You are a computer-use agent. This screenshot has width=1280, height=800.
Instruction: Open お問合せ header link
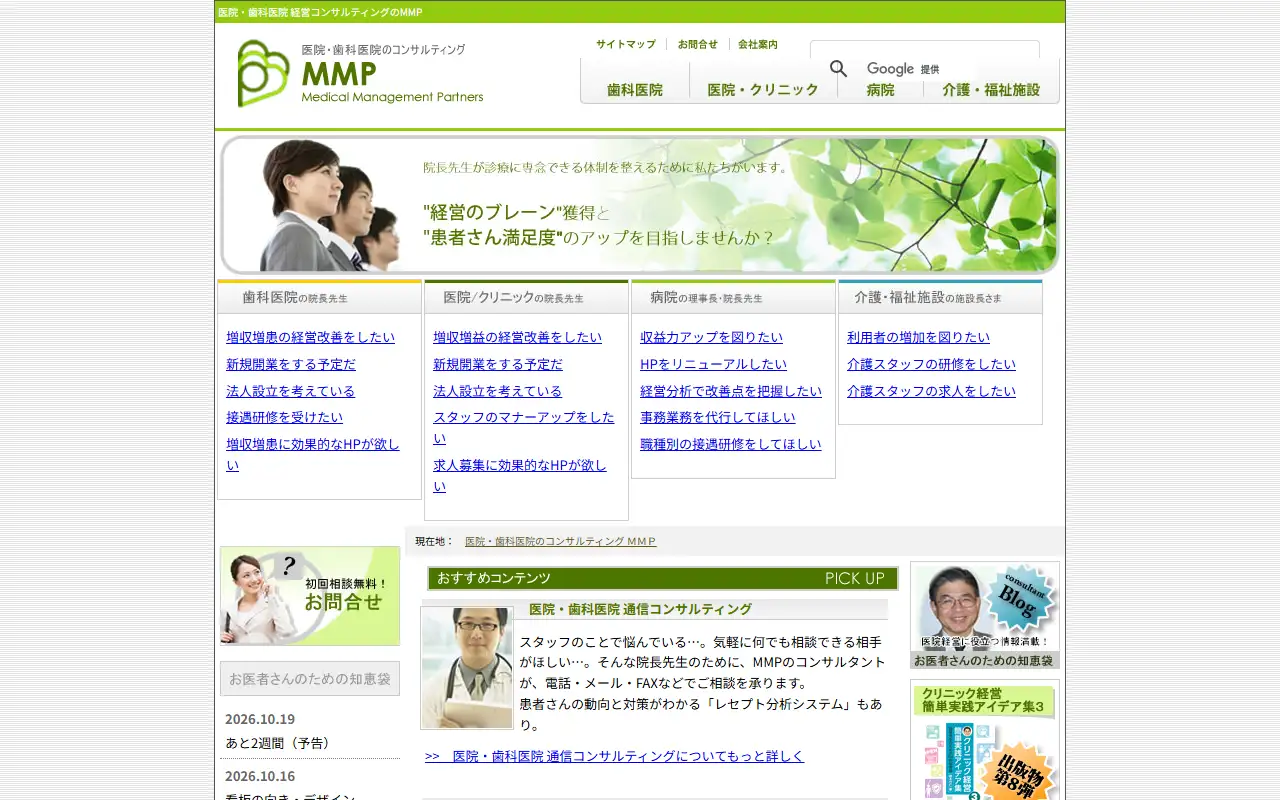(697, 45)
